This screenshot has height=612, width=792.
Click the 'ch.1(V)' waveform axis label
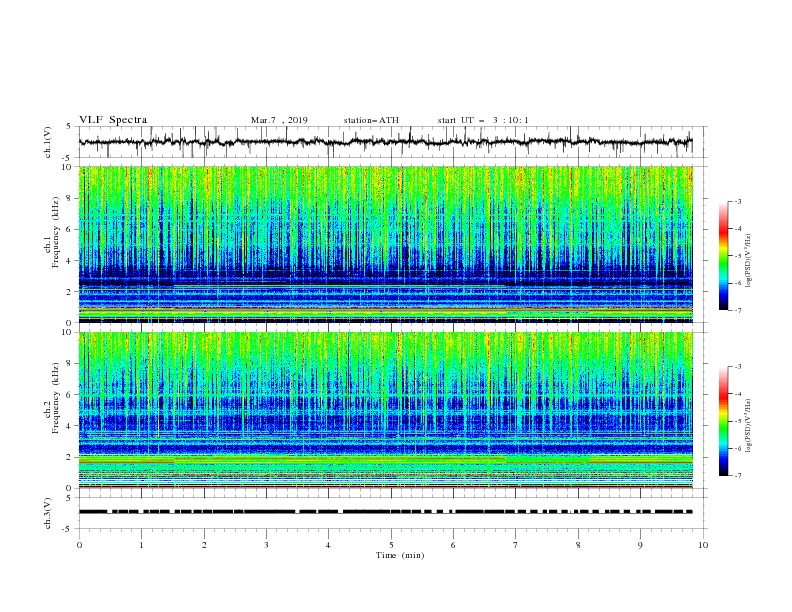[48, 142]
